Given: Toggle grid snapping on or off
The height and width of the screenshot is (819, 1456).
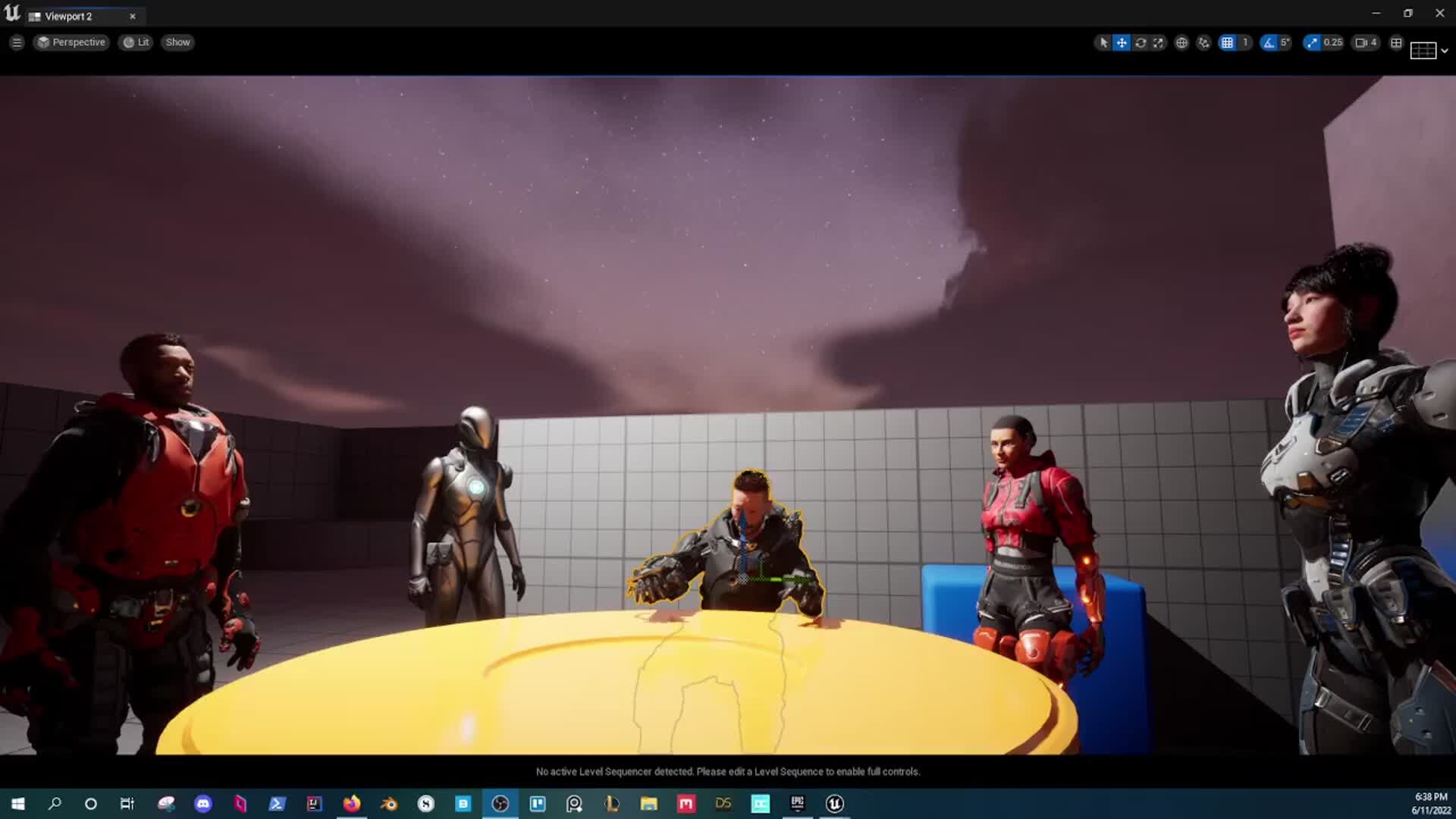Looking at the screenshot, I should point(1227,42).
